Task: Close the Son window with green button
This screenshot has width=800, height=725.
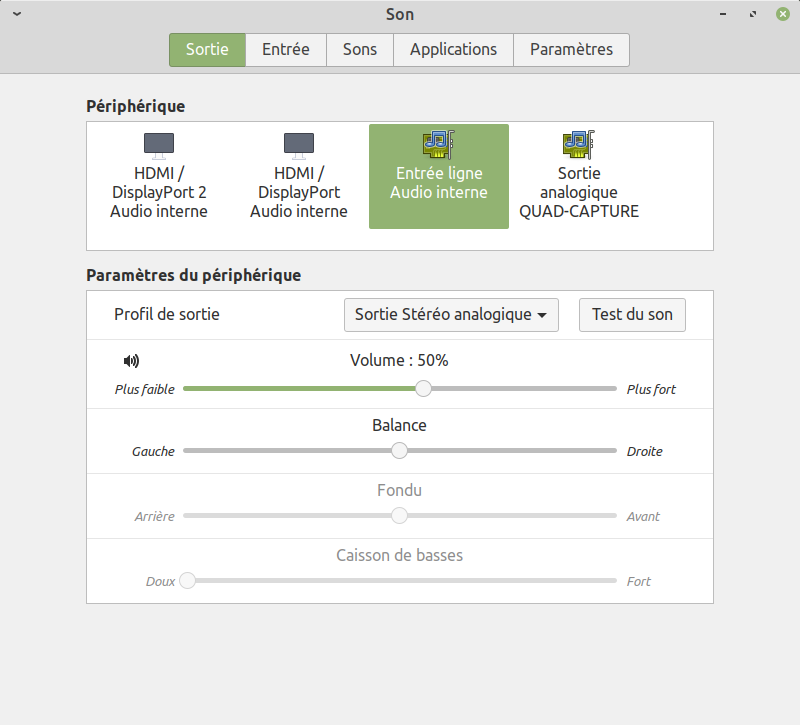Action: pyautogui.click(x=782, y=14)
